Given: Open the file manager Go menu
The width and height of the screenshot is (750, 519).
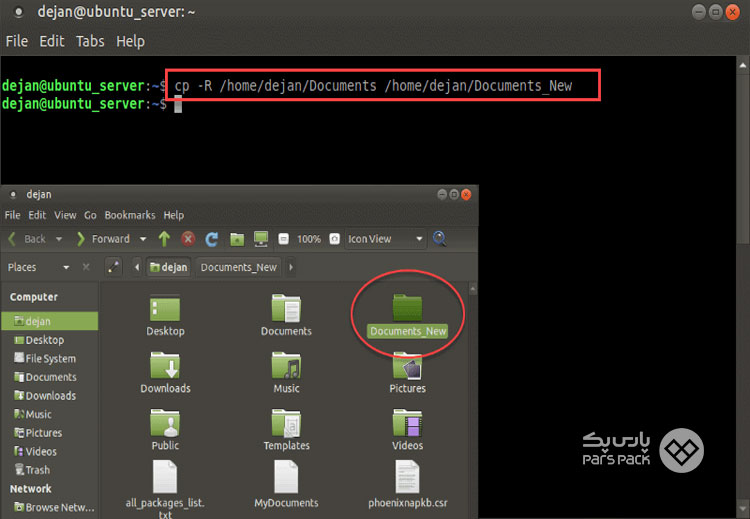Looking at the screenshot, I should click(90, 215).
